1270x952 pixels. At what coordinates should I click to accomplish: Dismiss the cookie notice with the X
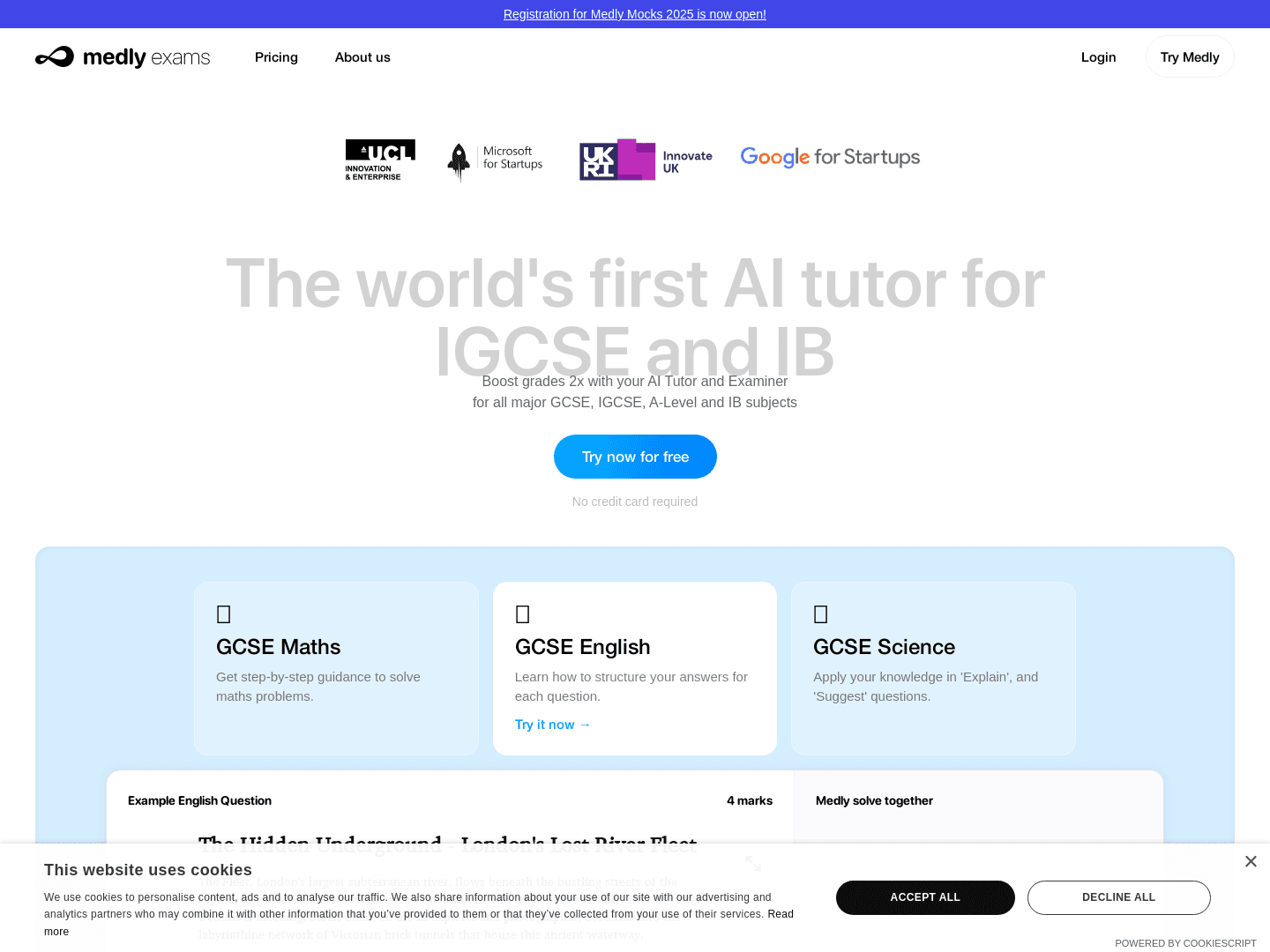(x=1251, y=861)
